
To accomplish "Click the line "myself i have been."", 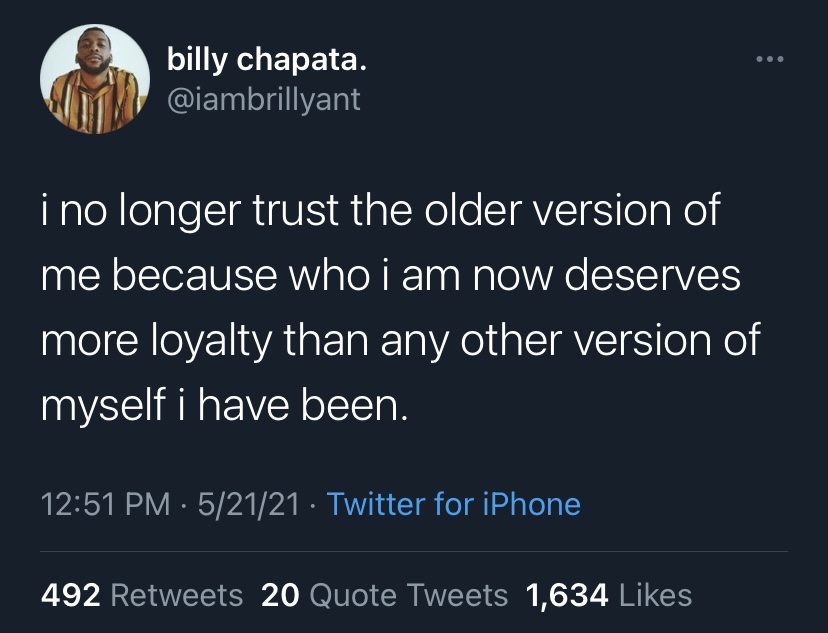I will 225,405.
